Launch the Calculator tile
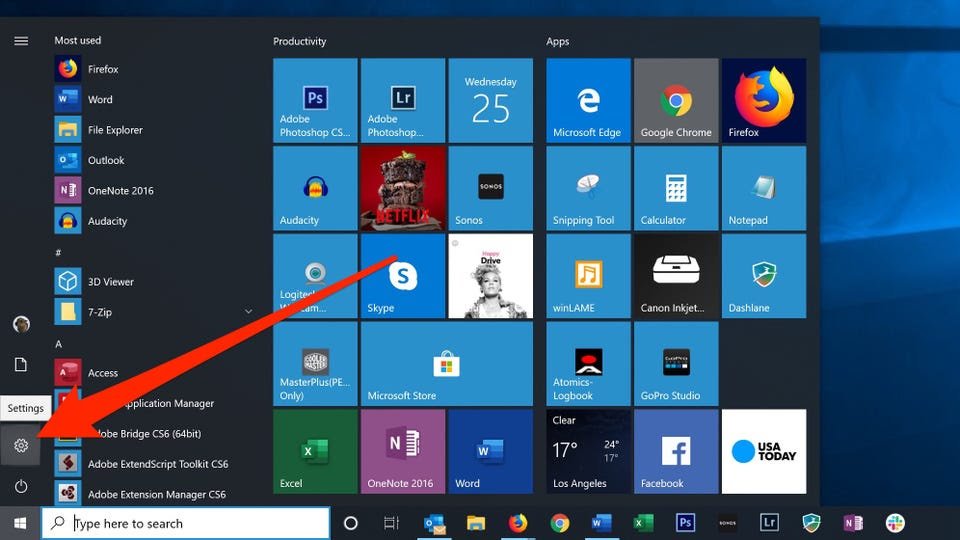The height and width of the screenshot is (540, 960). 676,188
